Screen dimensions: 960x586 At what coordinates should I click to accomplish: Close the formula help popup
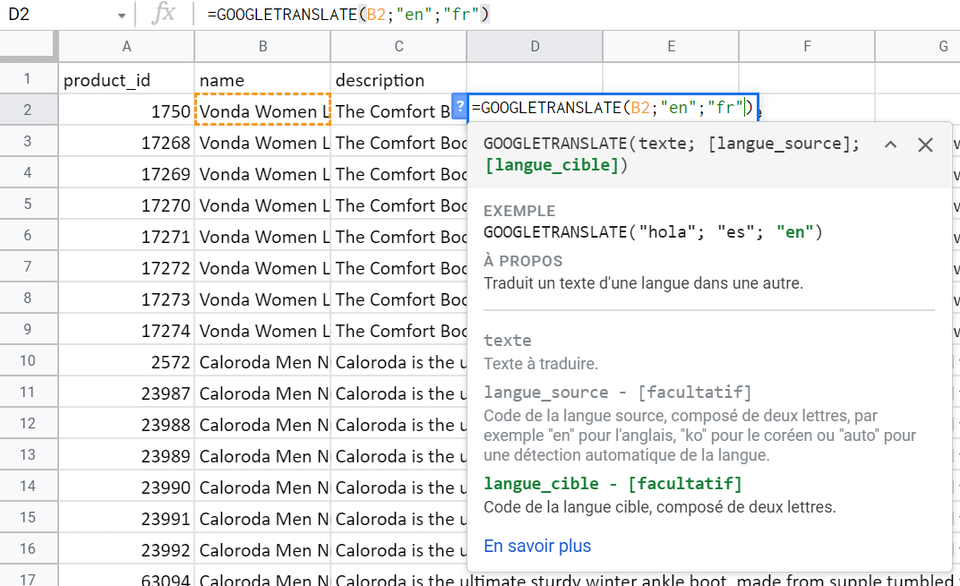[x=925, y=145]
